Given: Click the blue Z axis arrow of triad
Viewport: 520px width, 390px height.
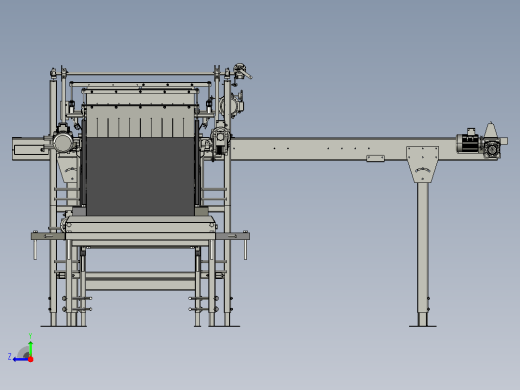Looking at the screenshot, I should pos(20,359).
